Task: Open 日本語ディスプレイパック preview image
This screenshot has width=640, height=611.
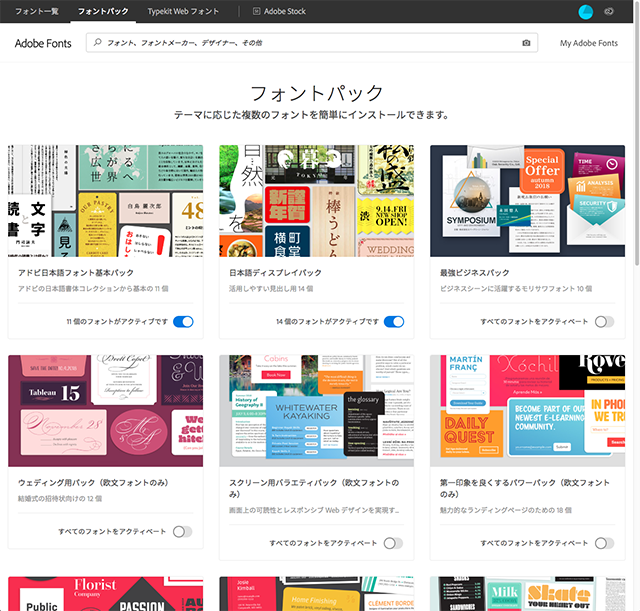Action: point(316,201)
